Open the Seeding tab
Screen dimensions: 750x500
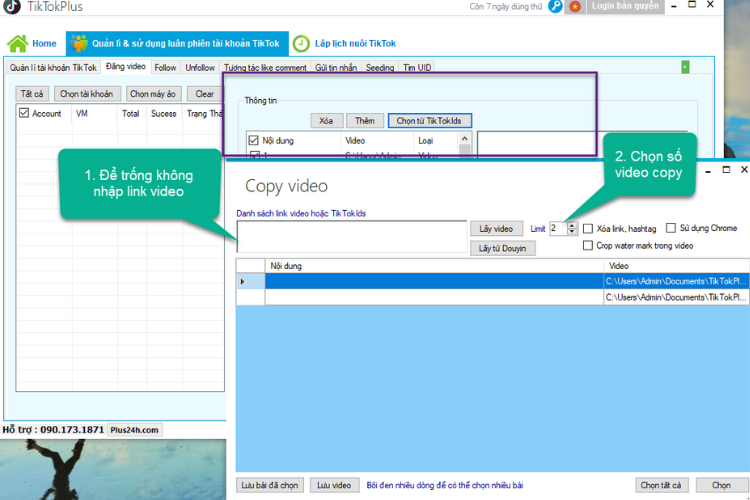pyautogui.click(x=380, y=67)
